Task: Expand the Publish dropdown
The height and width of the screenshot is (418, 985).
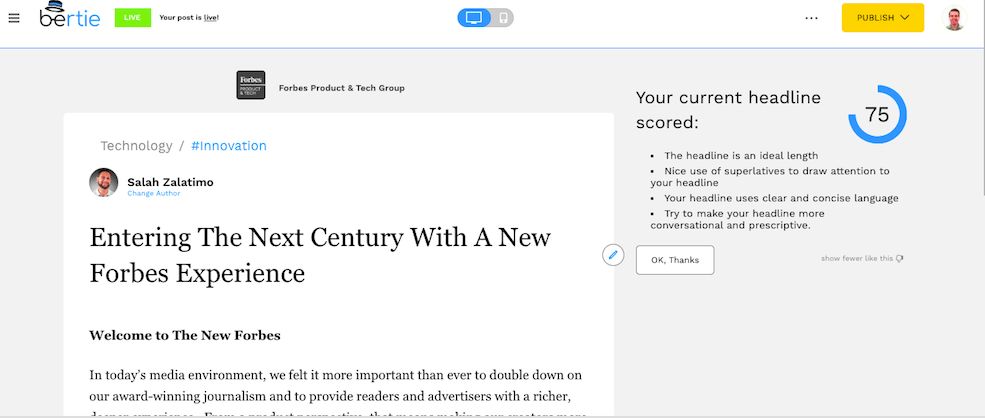Action: [882, 18]
